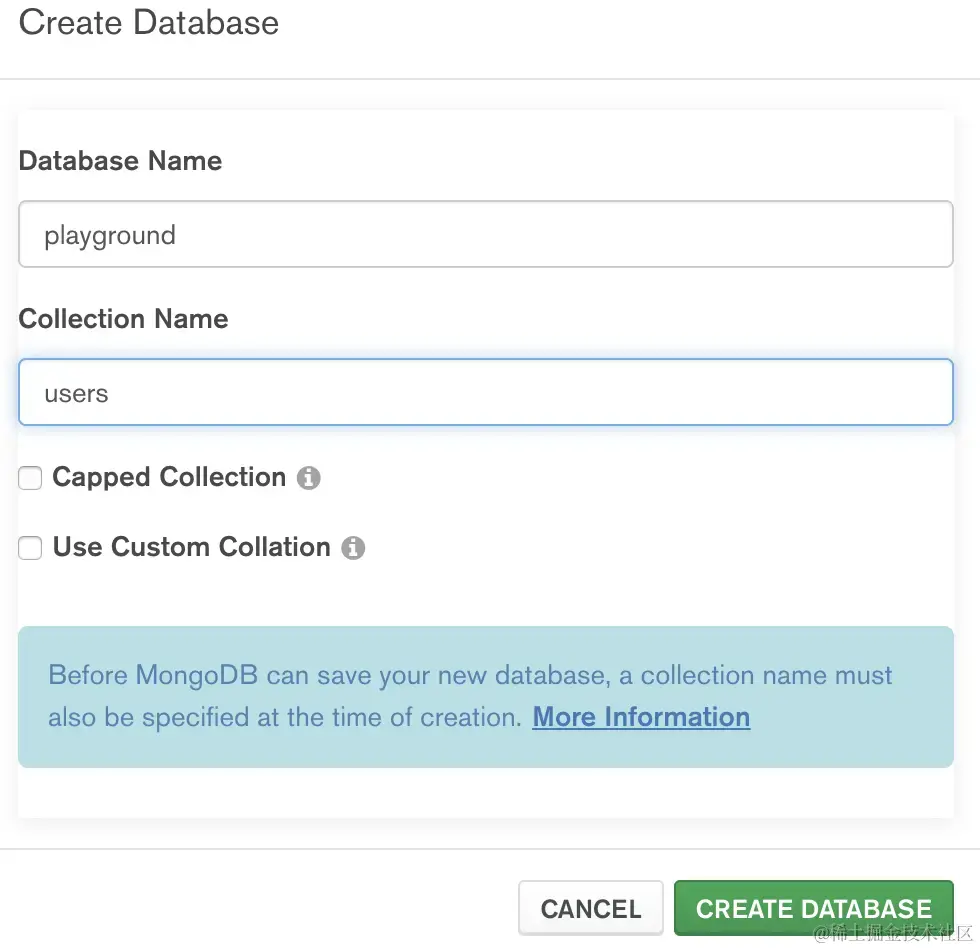This screenshot has height=950, width=980.
Task: Click the Capped Collection info icon
Action: 309,478
